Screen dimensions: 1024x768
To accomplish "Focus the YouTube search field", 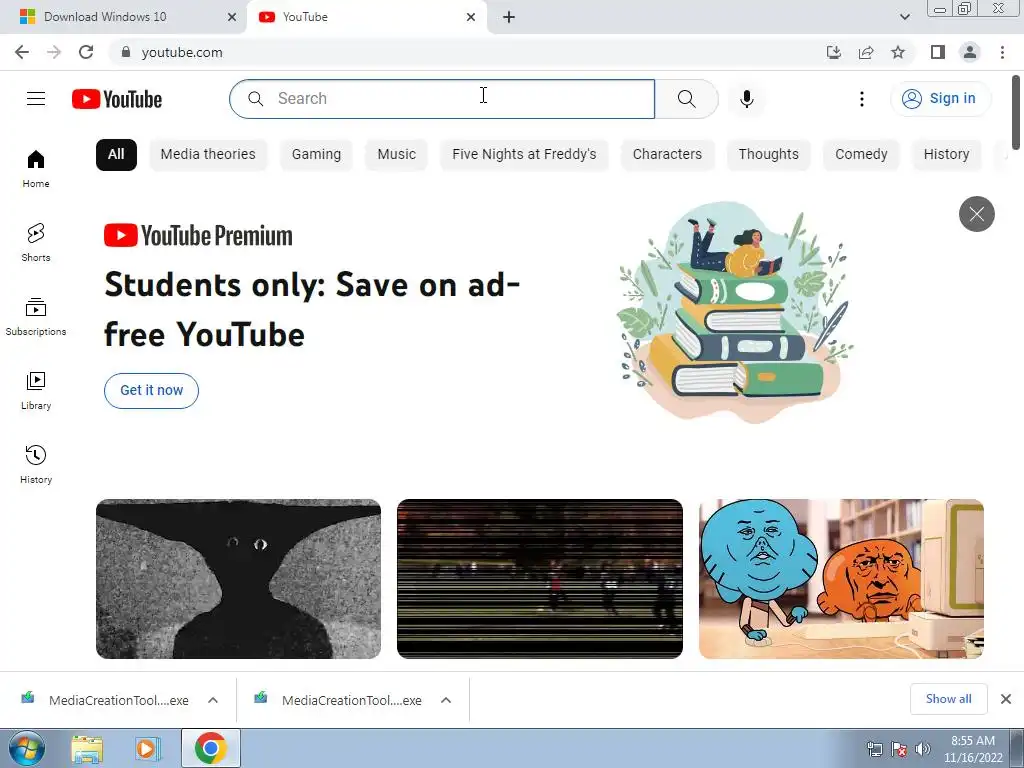I will tap(442, 99).
